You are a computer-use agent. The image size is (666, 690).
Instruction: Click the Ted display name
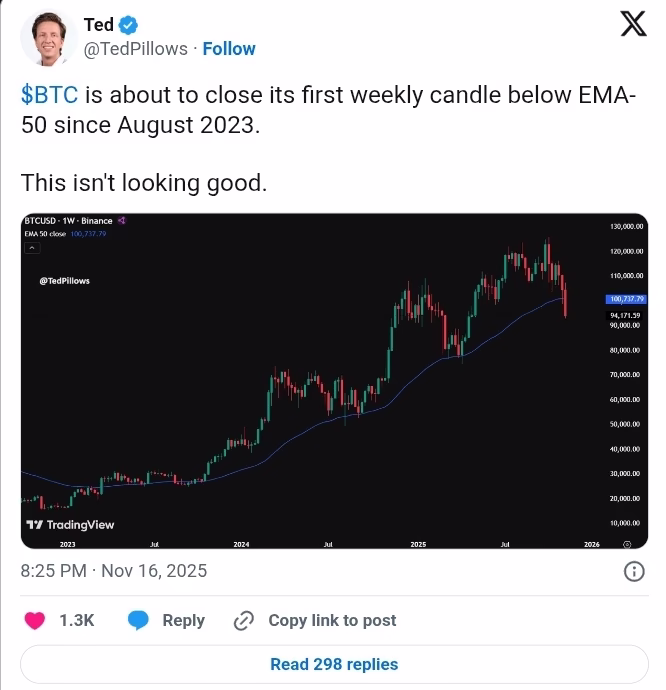tap(98, 24)
